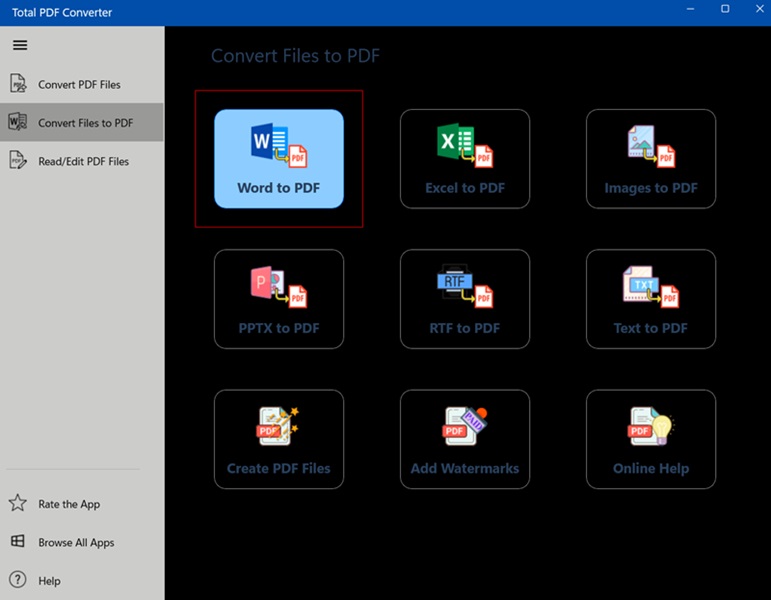Open the PPTX to PDF tile
Viewport: 771px width, 600px height.
coord(279,299)
